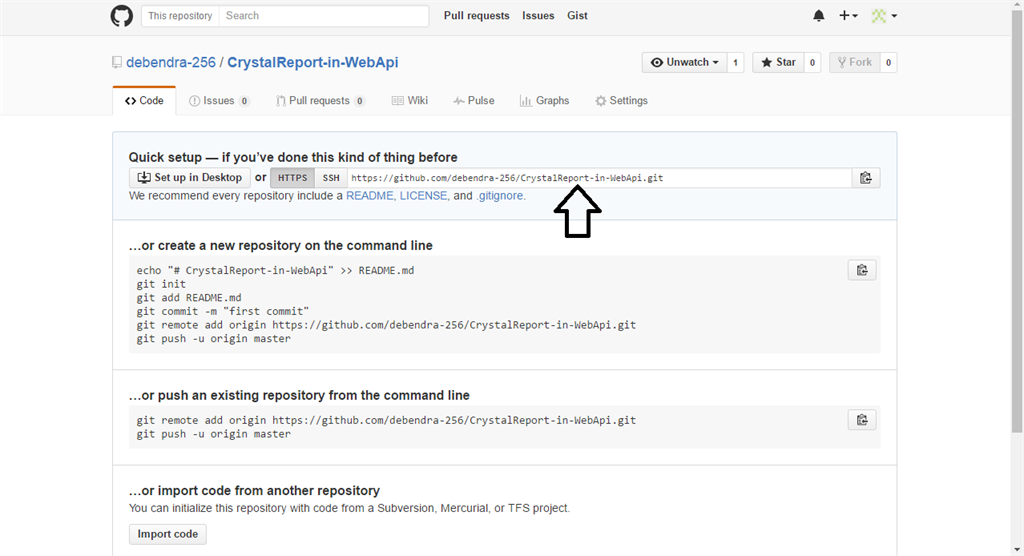Copy the new repository command block
Image resolution: width=1024 pixels, height=556 pixels.
862,270
